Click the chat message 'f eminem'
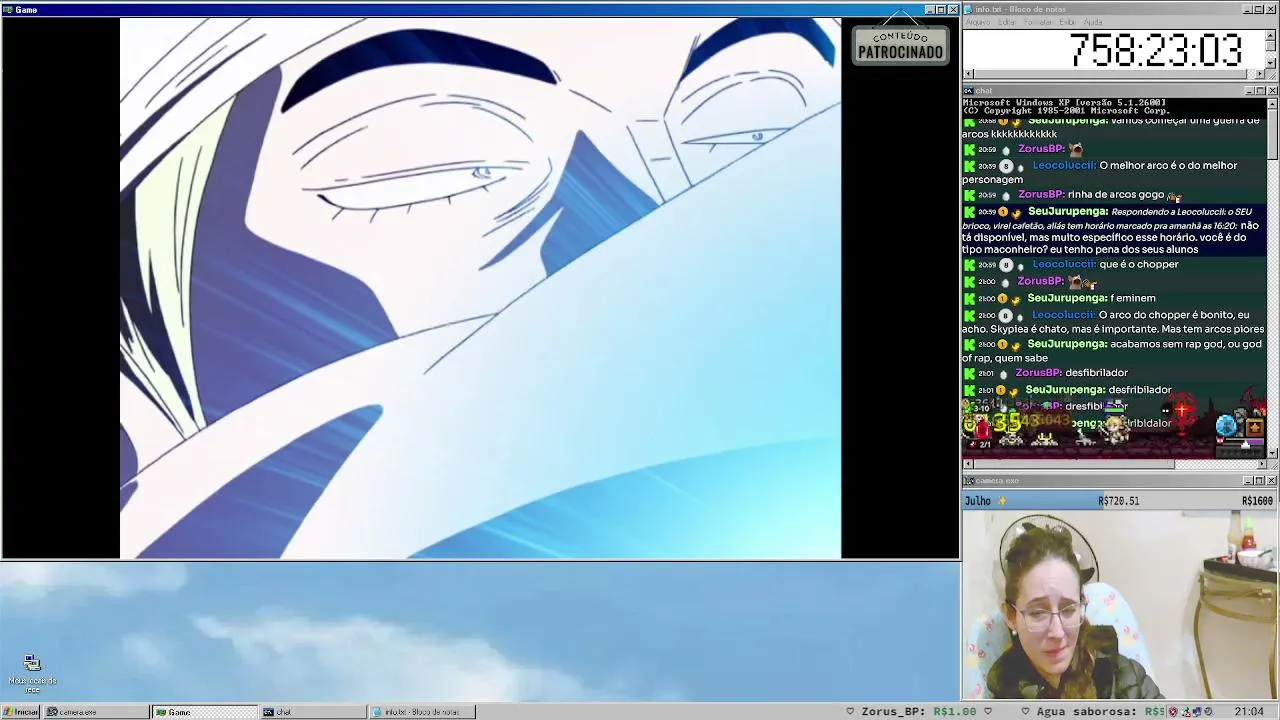 point(1133,298)
